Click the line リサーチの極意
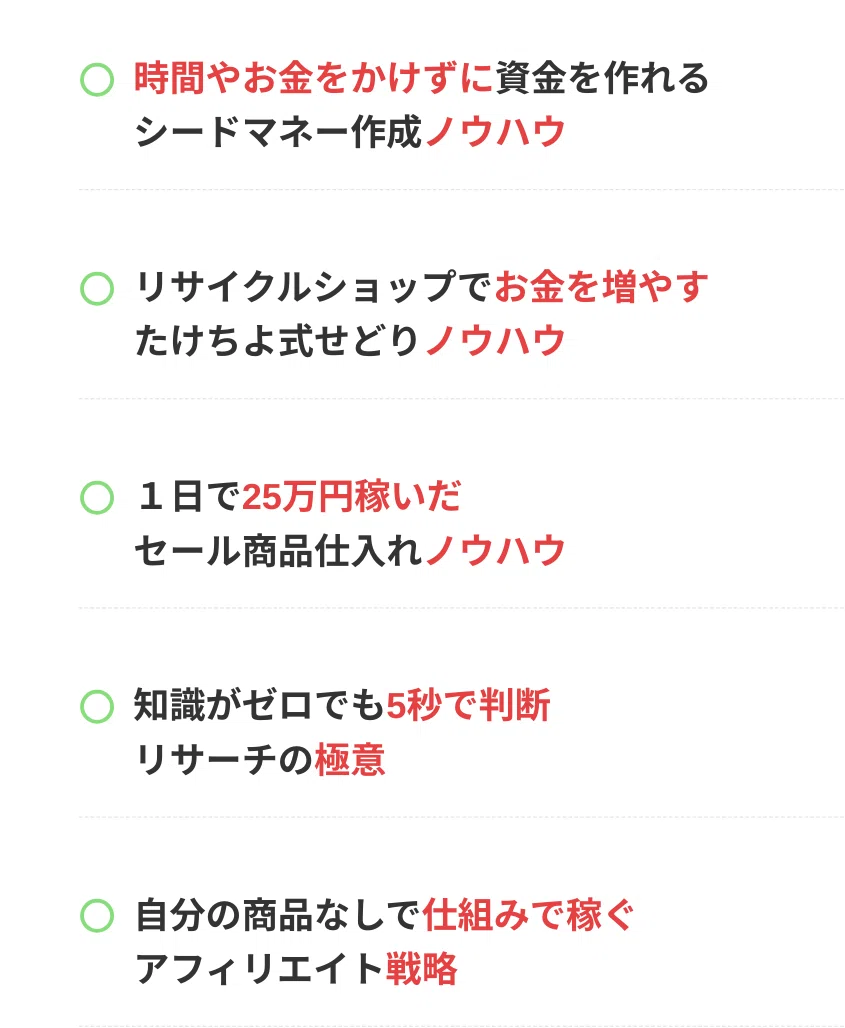The image size is (845, 1028). [x=260, y=761]
